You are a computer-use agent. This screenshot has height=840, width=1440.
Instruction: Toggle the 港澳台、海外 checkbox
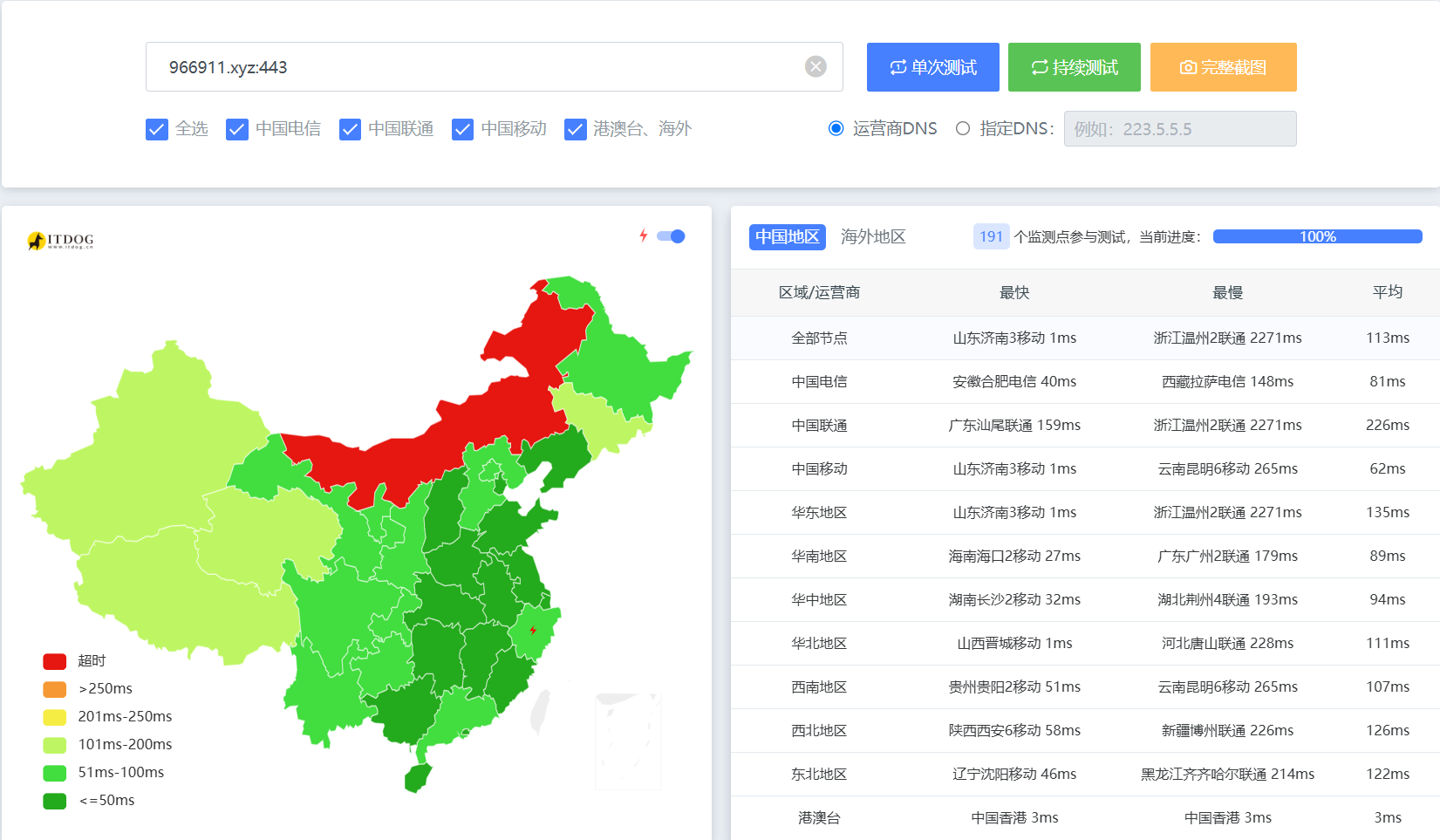point(576,129)
